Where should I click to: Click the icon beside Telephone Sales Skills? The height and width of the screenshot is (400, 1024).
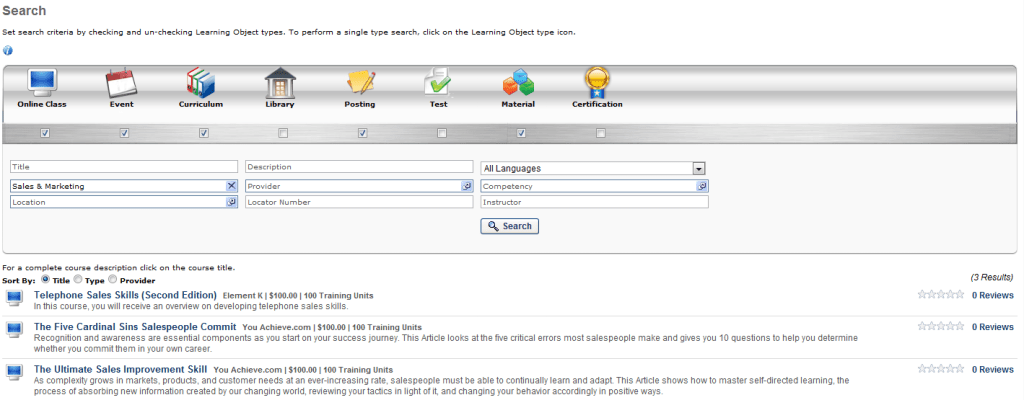(13, 298)
